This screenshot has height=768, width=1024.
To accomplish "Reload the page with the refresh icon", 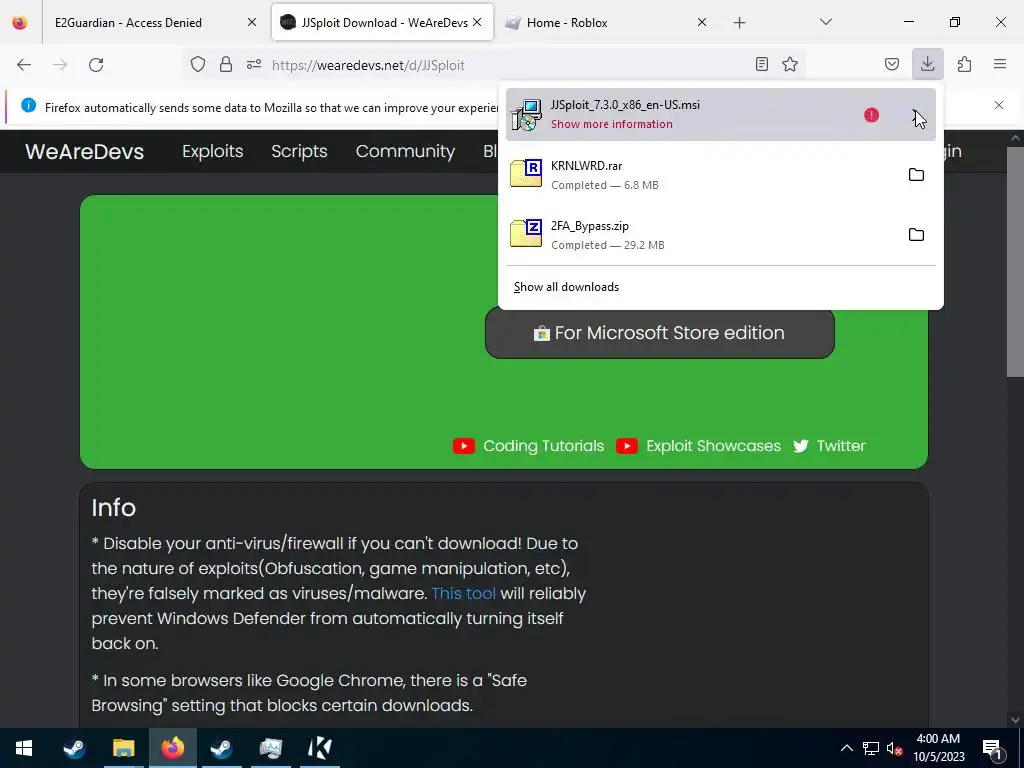I will click(96, 65).
